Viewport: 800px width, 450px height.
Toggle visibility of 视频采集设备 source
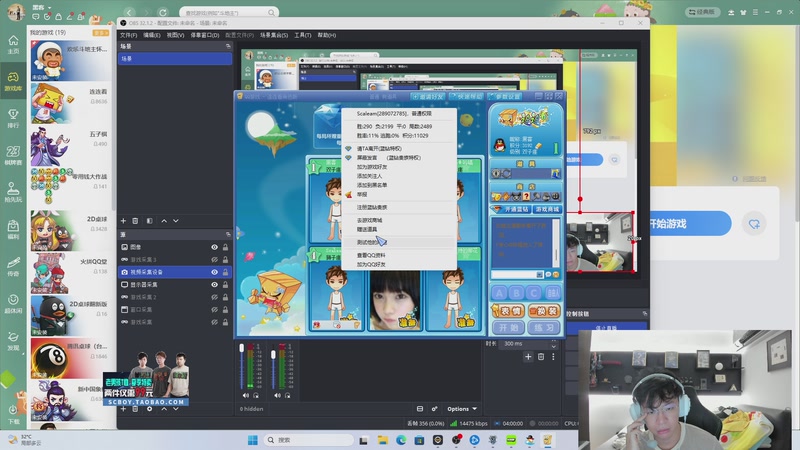pos(214,272)
